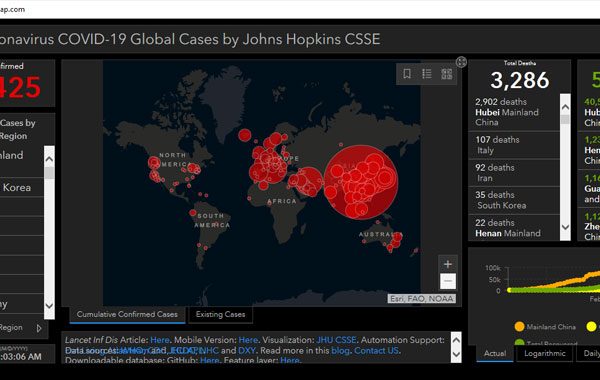Click the deaths list down arrow
Viewport: 600px width, 380px height.
(565, 227)
